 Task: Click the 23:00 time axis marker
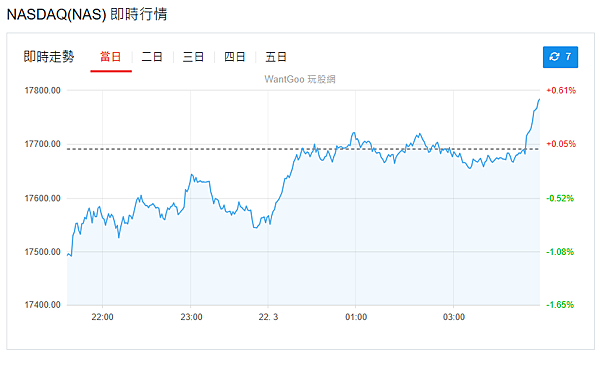pos(191,317)
